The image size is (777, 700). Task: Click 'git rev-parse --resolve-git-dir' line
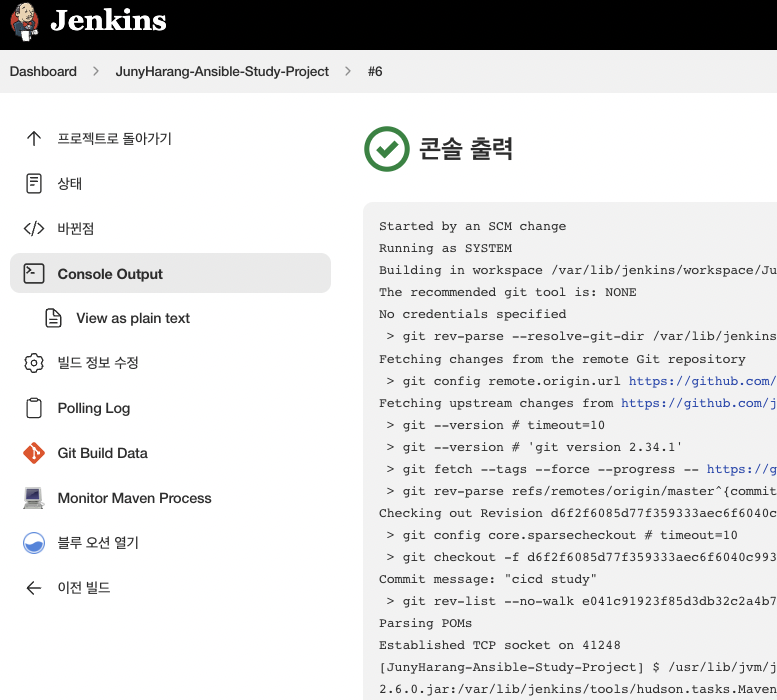[x=581, y=336]
